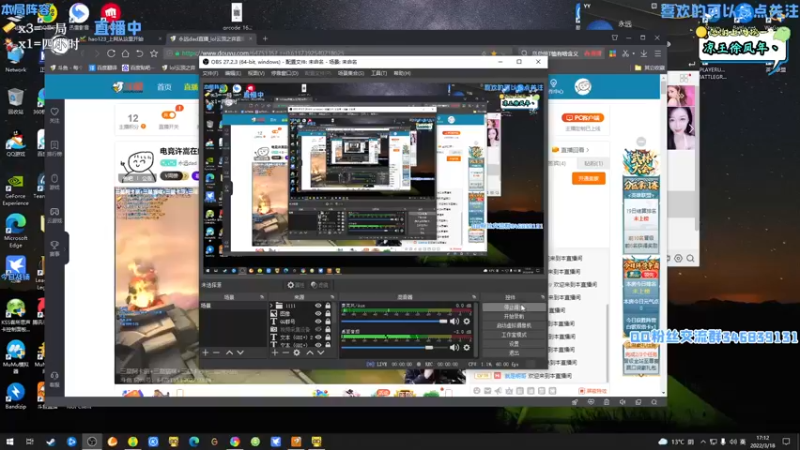Screen dimensions: 800x450
Task: Open browser downloads icon
Action: click(644, 53)
